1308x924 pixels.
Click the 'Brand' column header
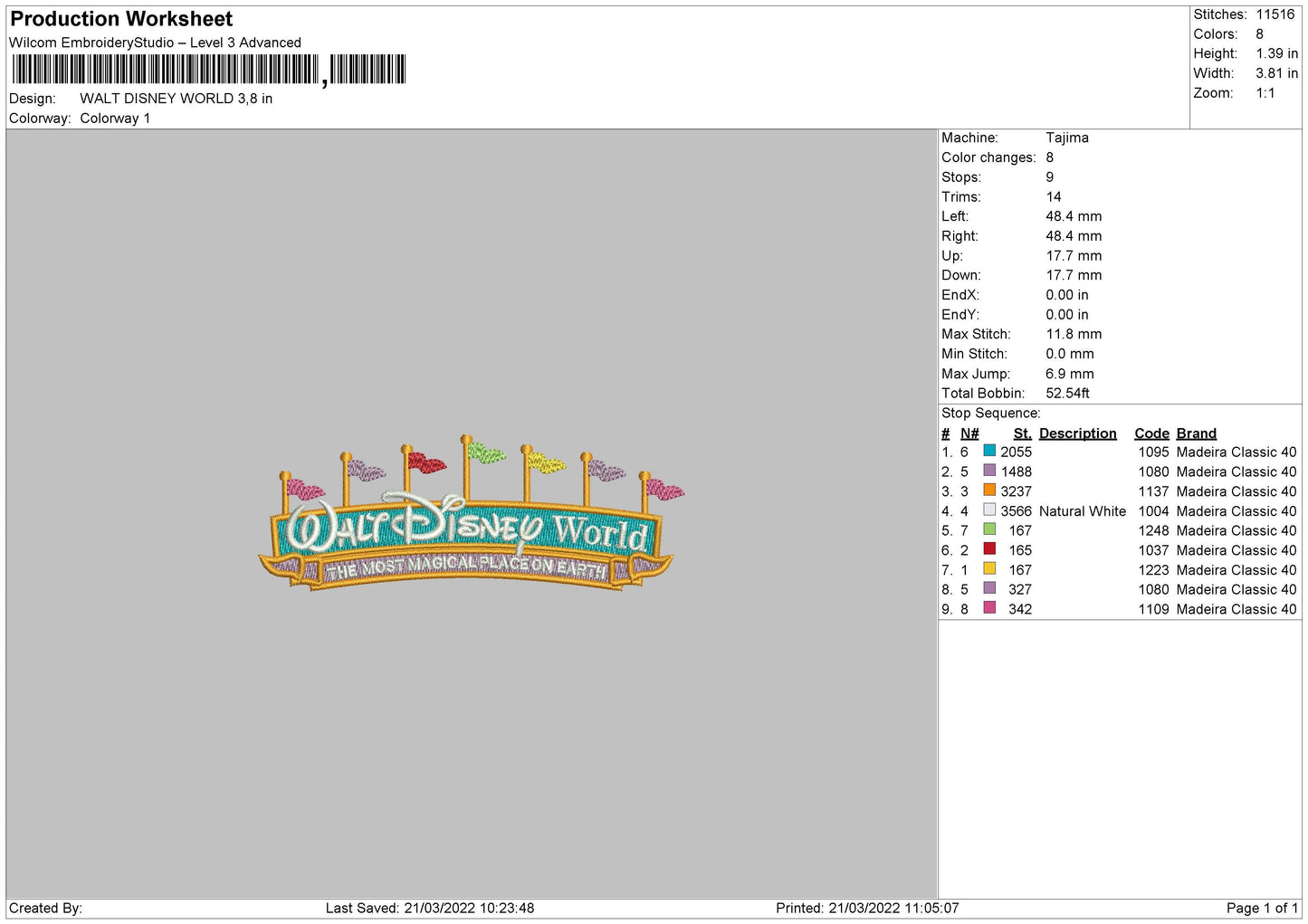[1196, 433]
